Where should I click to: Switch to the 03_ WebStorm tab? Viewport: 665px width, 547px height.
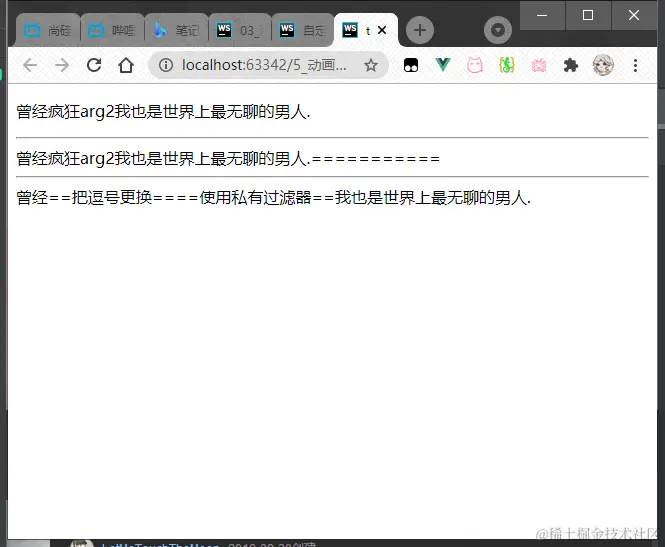coord(240,30)
